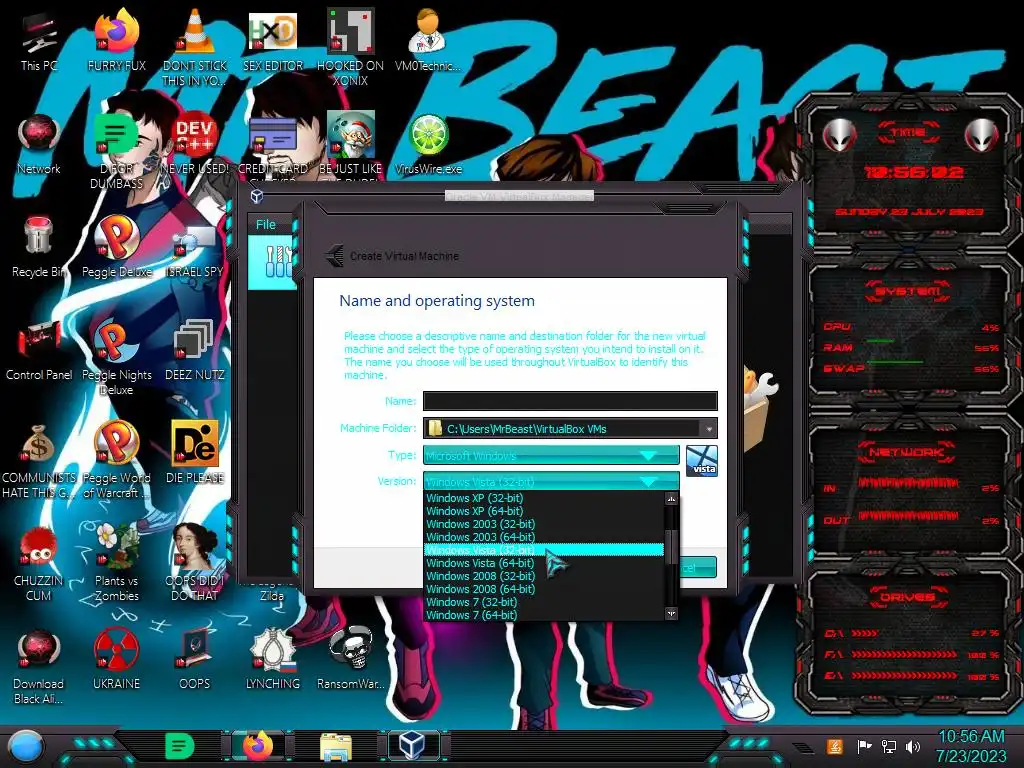Open the UKRAINE radiation icon shortcut
This screenshot has height=768, width=1024.
[x=116, y=660]
